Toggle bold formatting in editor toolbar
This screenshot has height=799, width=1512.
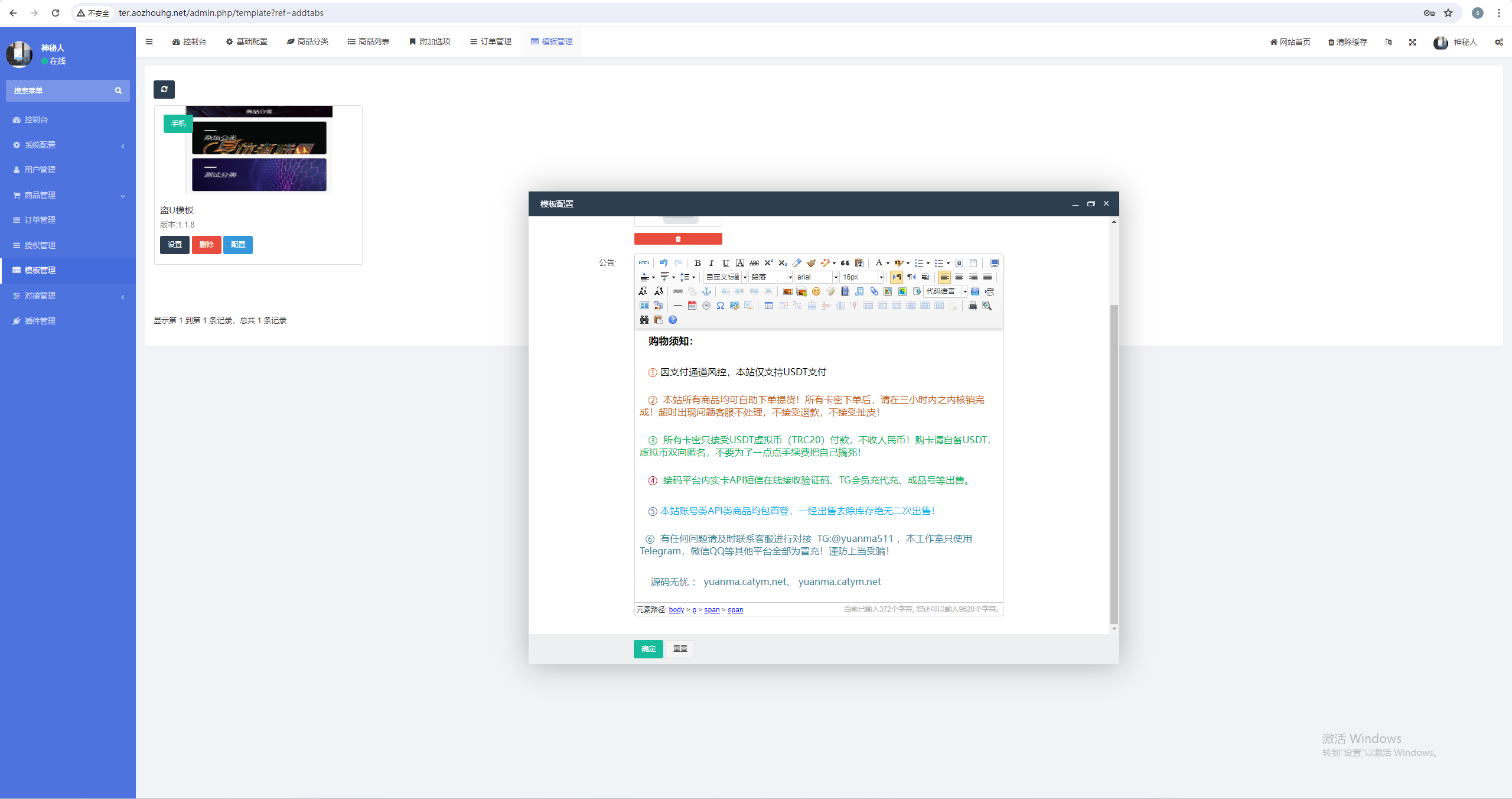point(698,263)
